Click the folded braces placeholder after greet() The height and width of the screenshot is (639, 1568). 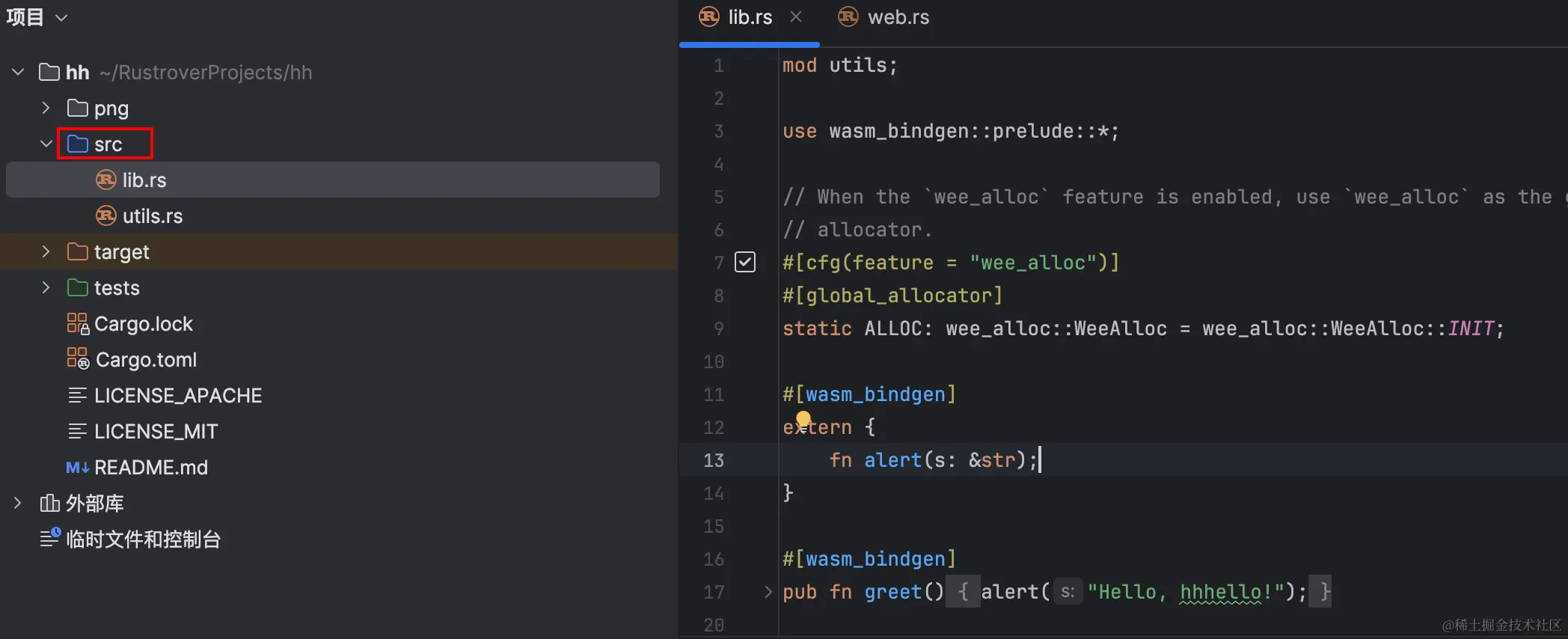click(x=963, y=592)
